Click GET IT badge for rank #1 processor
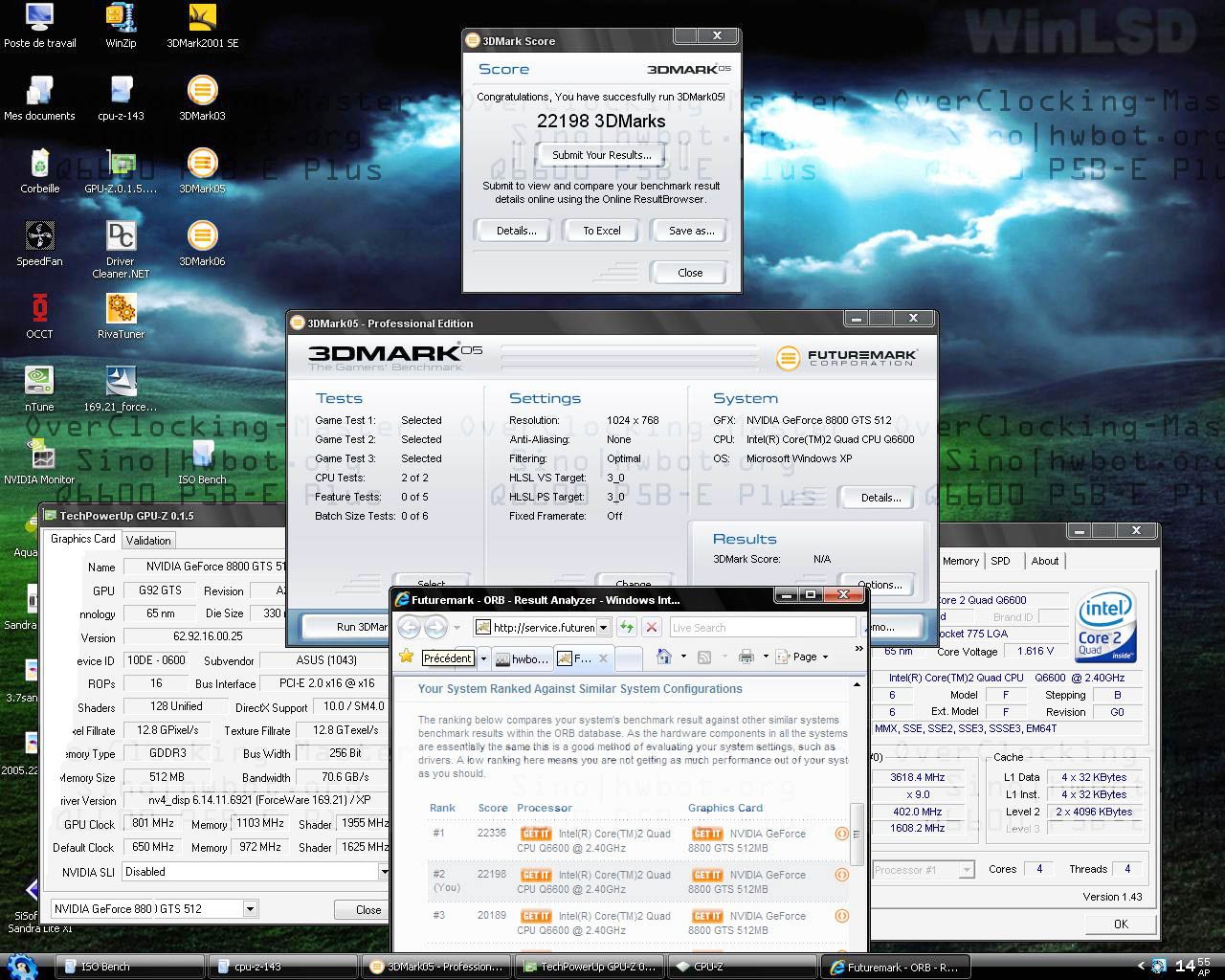 pyautogui.click(x=536, y=834)
